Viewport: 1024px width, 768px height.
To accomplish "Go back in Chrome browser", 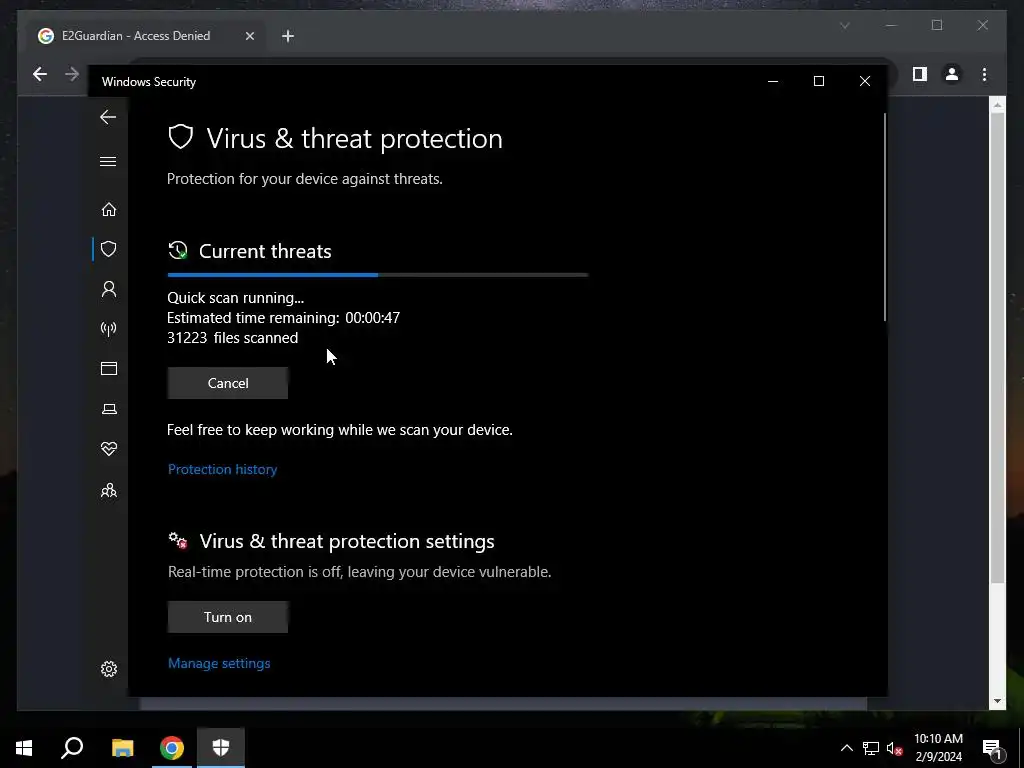I will (40, 74).
